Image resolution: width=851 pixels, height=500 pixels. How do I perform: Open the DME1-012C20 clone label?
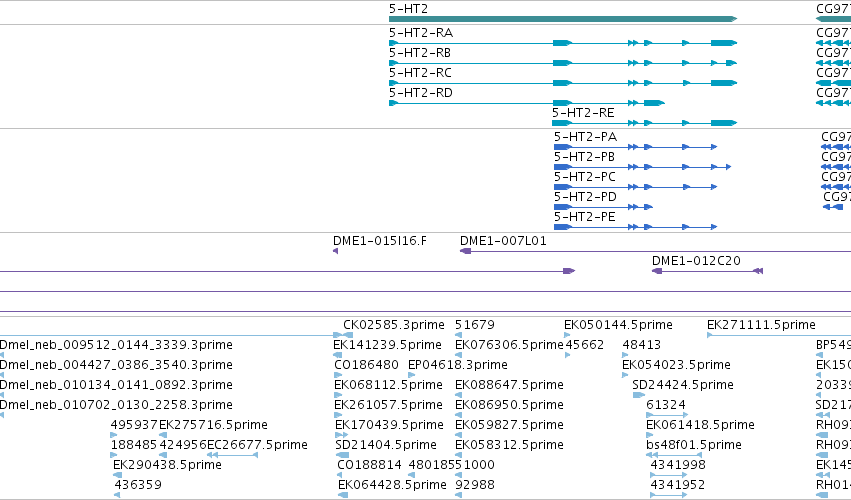[x=696, y=261]
